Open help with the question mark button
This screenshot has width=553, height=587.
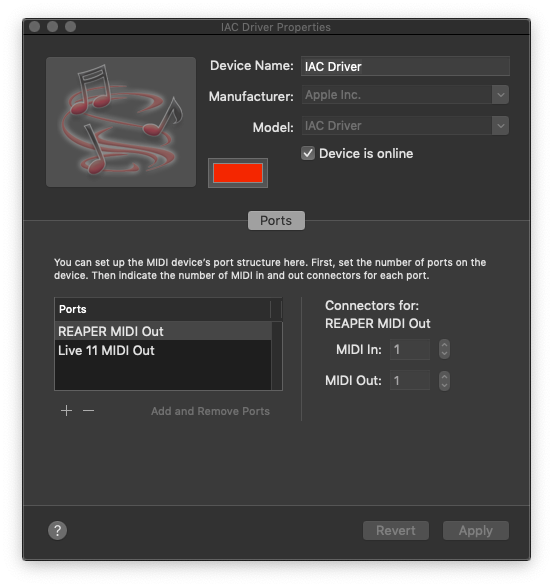tap(57, 530)
